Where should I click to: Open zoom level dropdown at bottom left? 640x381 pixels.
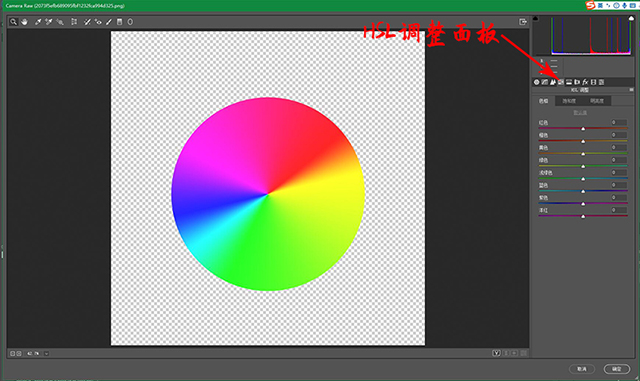46,354
